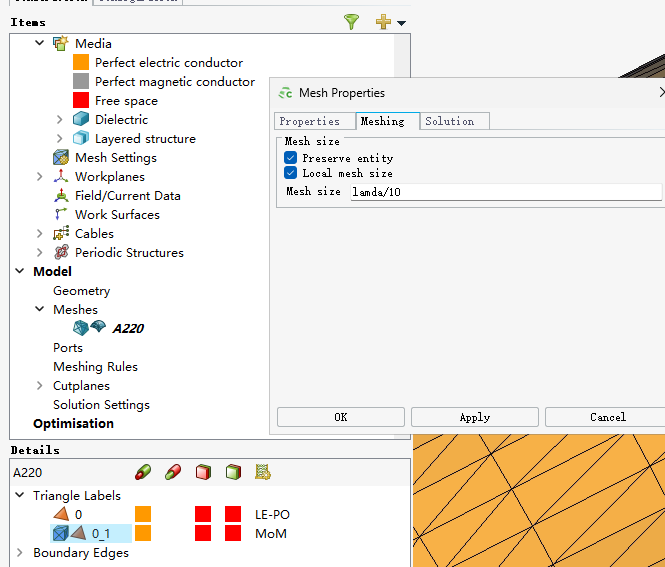Click MoM text in label 0_1 row

pyautogui.click(x=271, y=533)
